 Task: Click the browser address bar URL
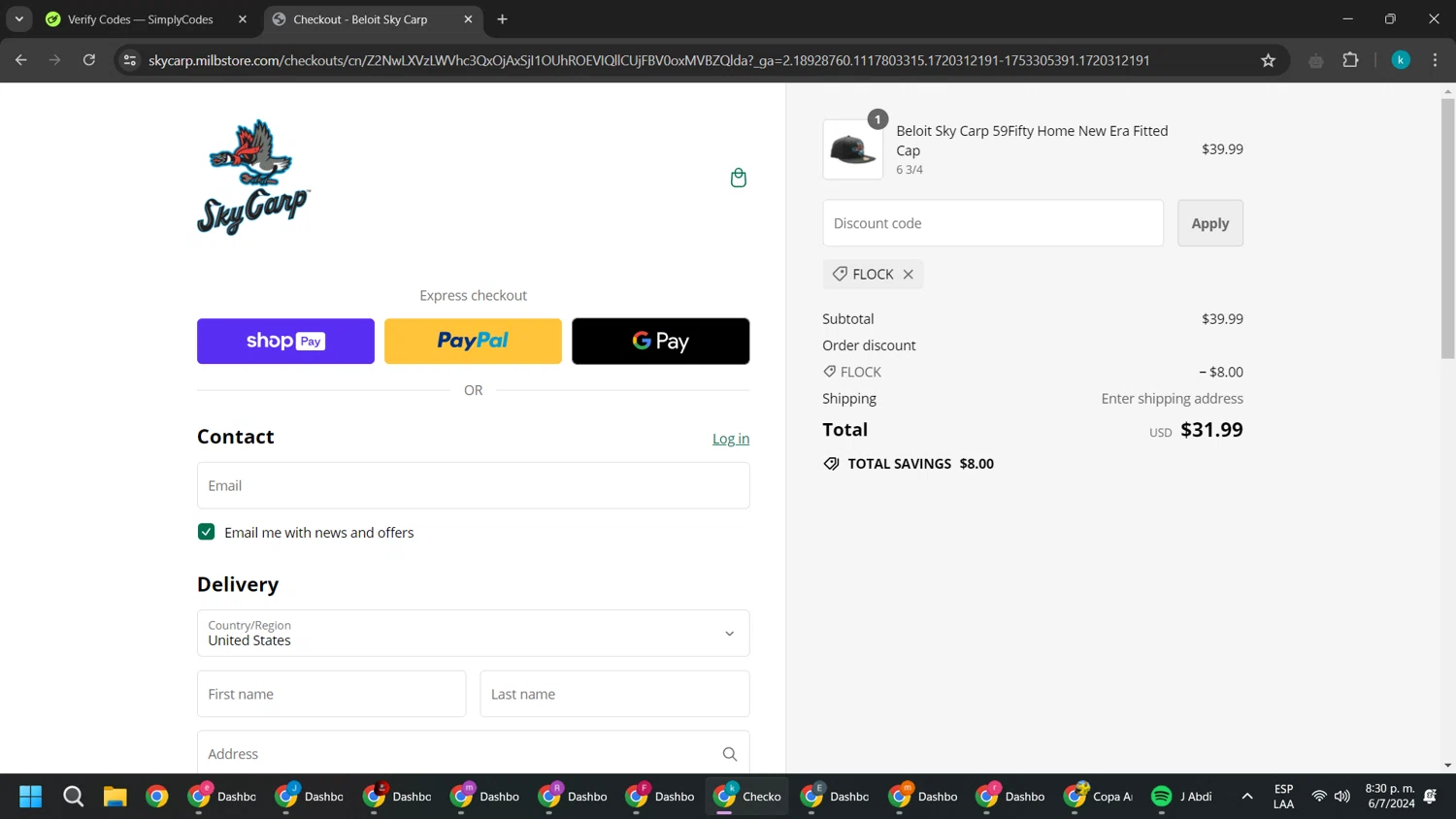[x=649, y=60]
